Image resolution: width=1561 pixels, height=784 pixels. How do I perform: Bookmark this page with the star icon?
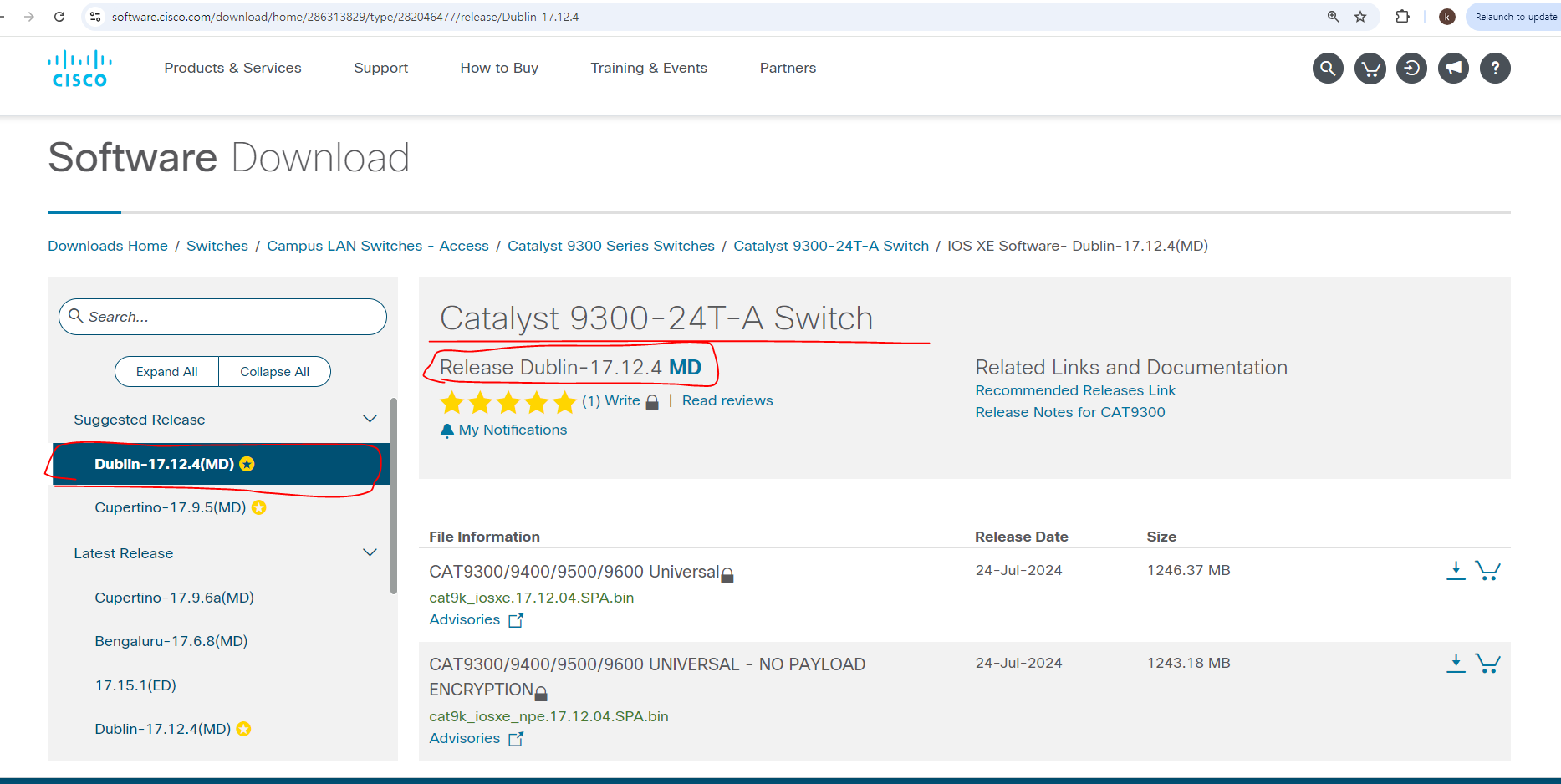pyautogui.click(x=1360, y=17)
